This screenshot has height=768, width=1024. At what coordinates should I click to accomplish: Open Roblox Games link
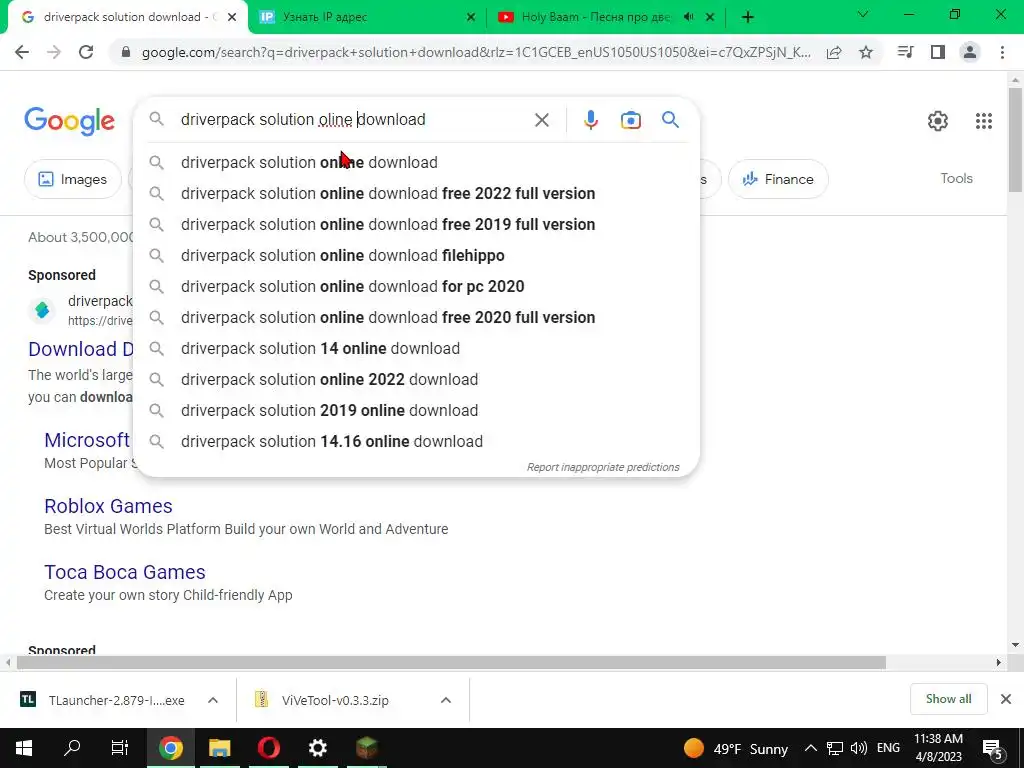(108, 506)
